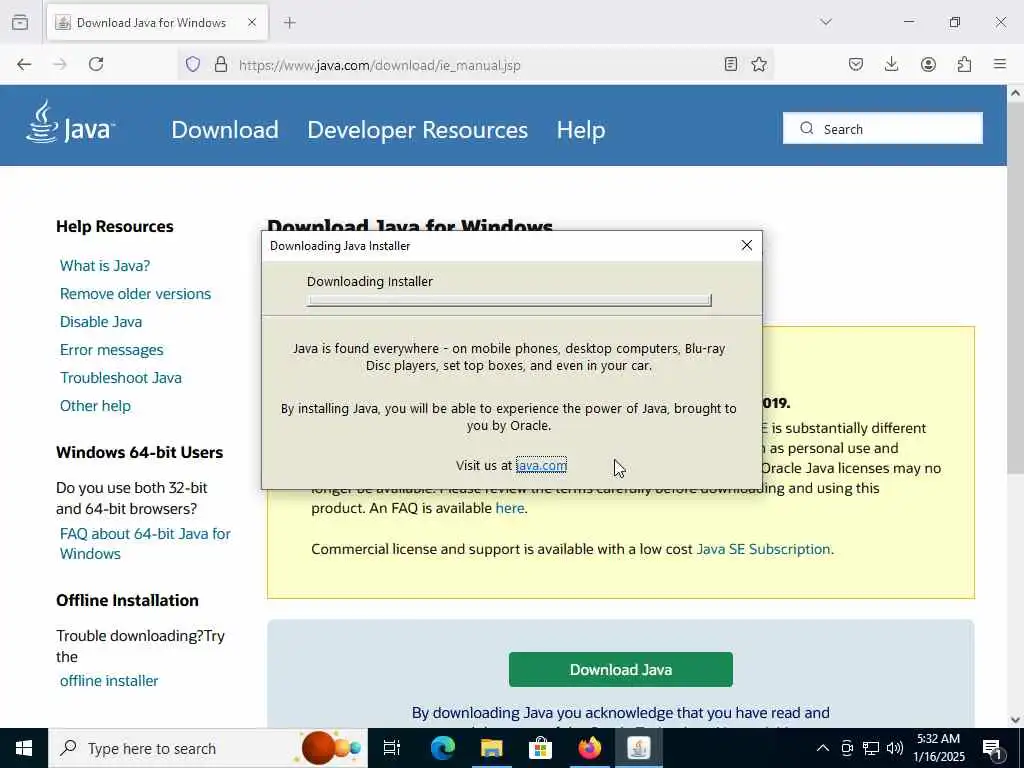Save page to Pocket
The image size is (1024, 768).
pyautogui.click(x=856, y=64)
